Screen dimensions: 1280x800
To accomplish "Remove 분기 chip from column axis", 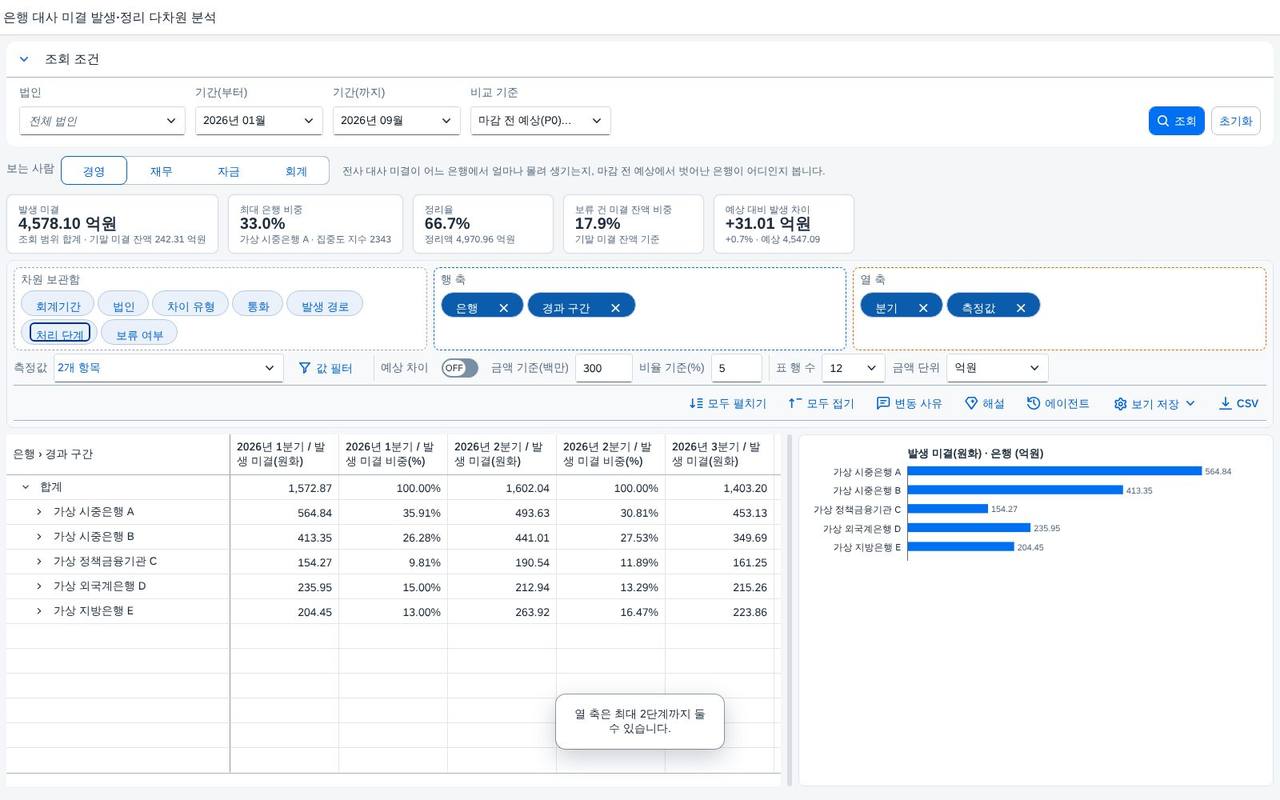I will (923, 308).
